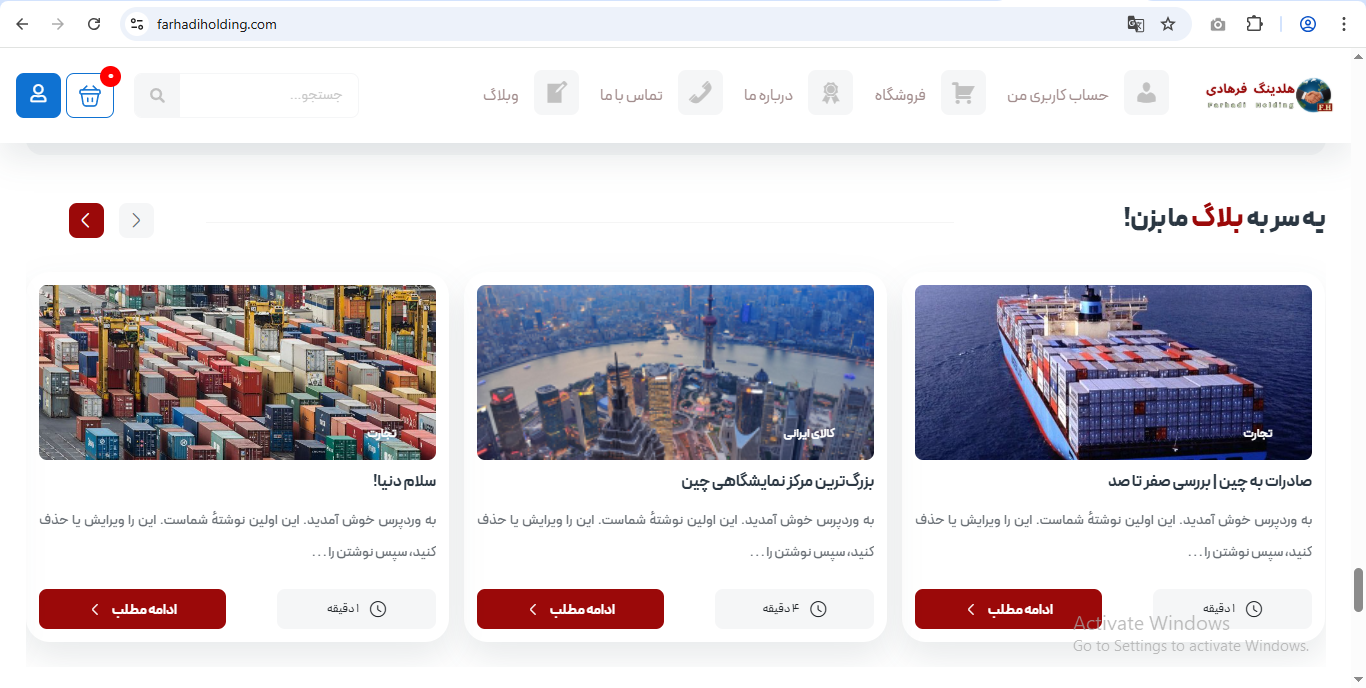Open the صادرات به چین post title
The image size is (1366, 688).
click(1210, 481)
